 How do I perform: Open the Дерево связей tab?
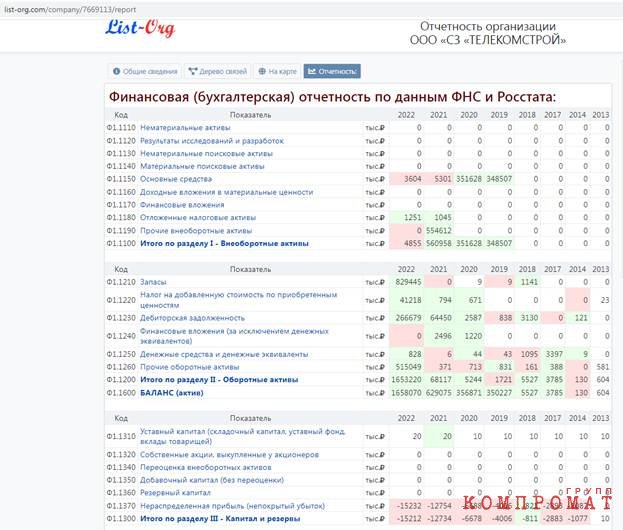coord(218,72)
